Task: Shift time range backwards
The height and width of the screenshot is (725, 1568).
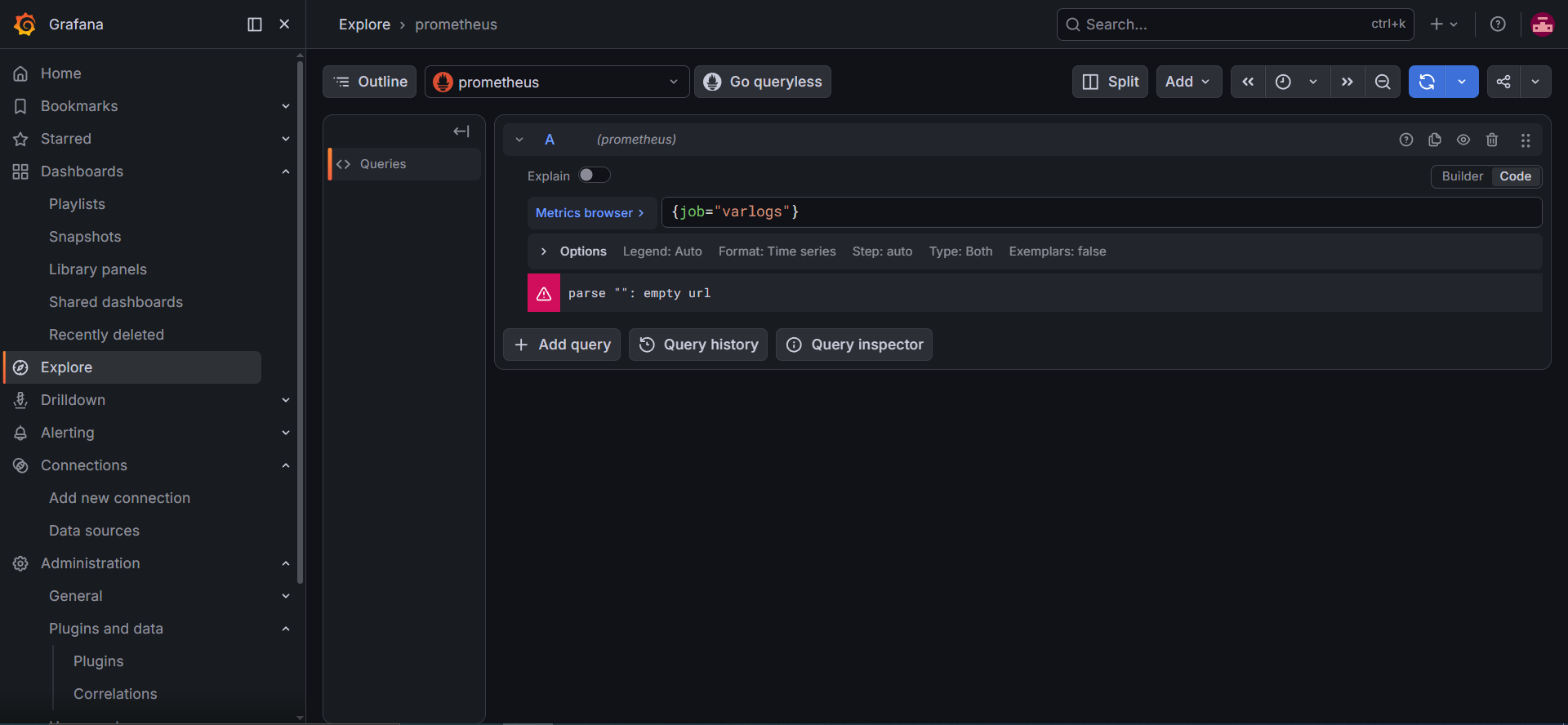Action: coord(1248,82)
